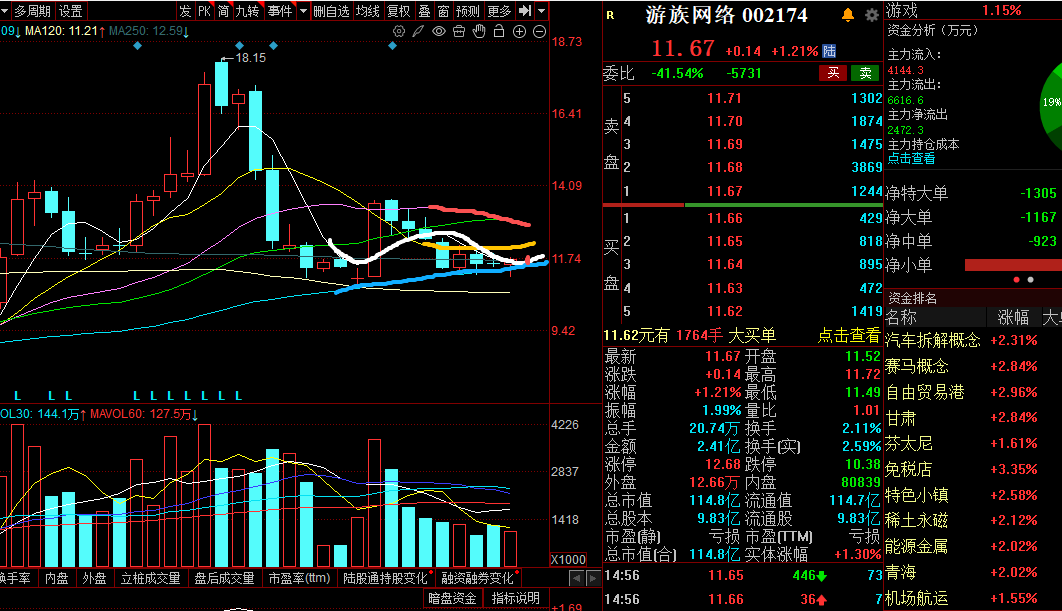Screen dimensions: 1062x611
Task: Open 指标说明 indicator description
Action: pos(515,598)
